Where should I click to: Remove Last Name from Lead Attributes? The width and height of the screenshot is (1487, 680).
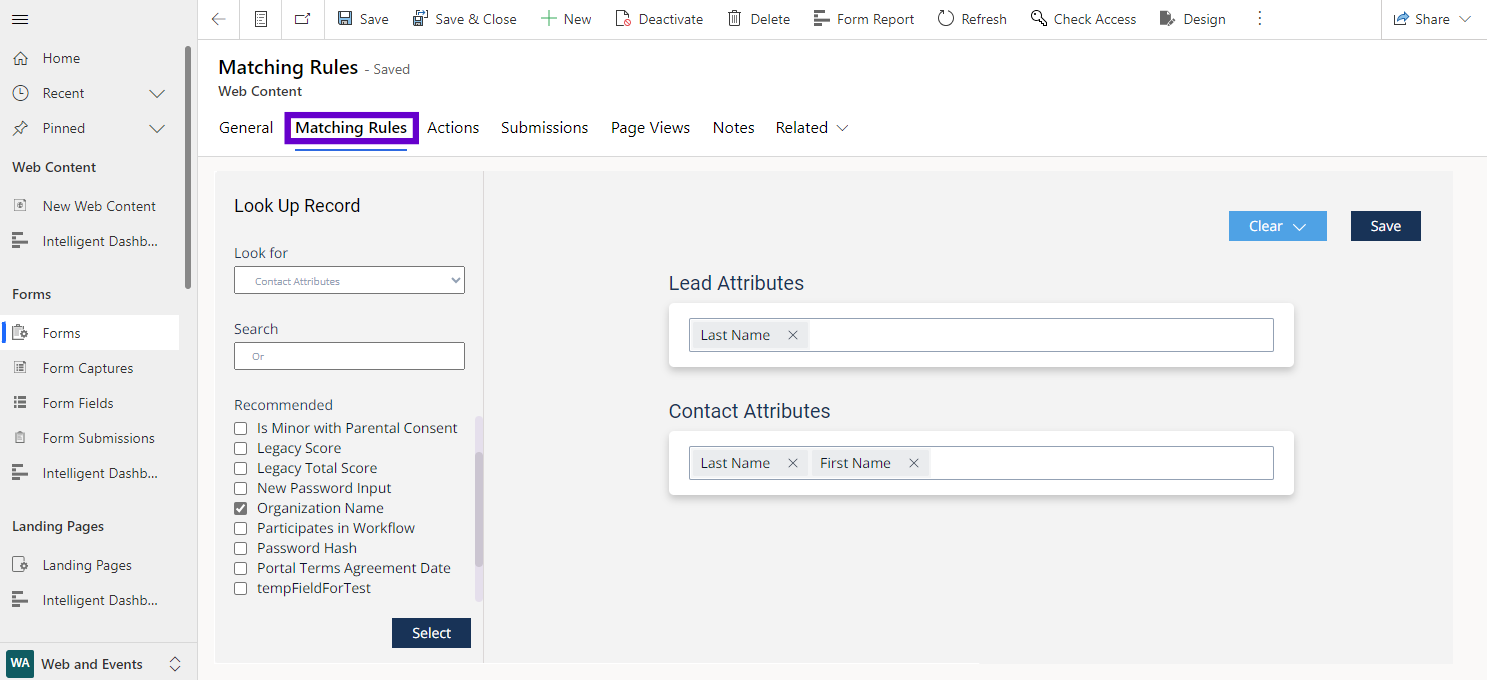click(793, 335)
